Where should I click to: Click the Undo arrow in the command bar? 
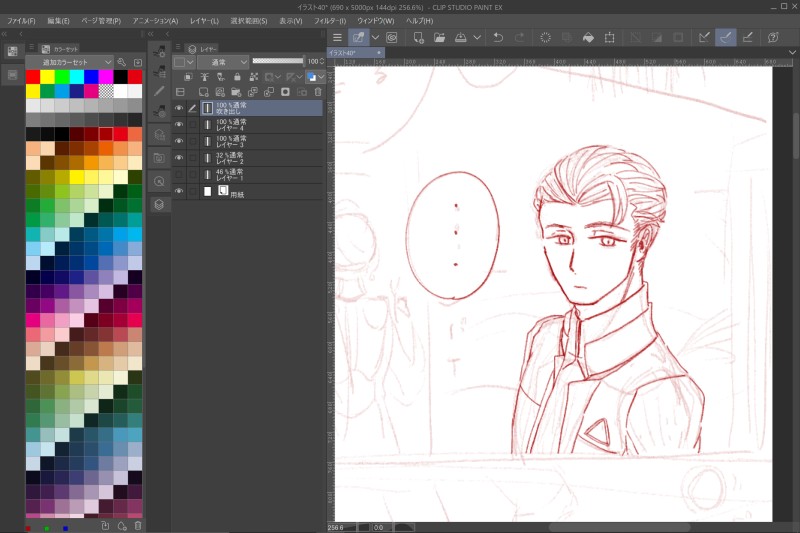tap(498, 37)
